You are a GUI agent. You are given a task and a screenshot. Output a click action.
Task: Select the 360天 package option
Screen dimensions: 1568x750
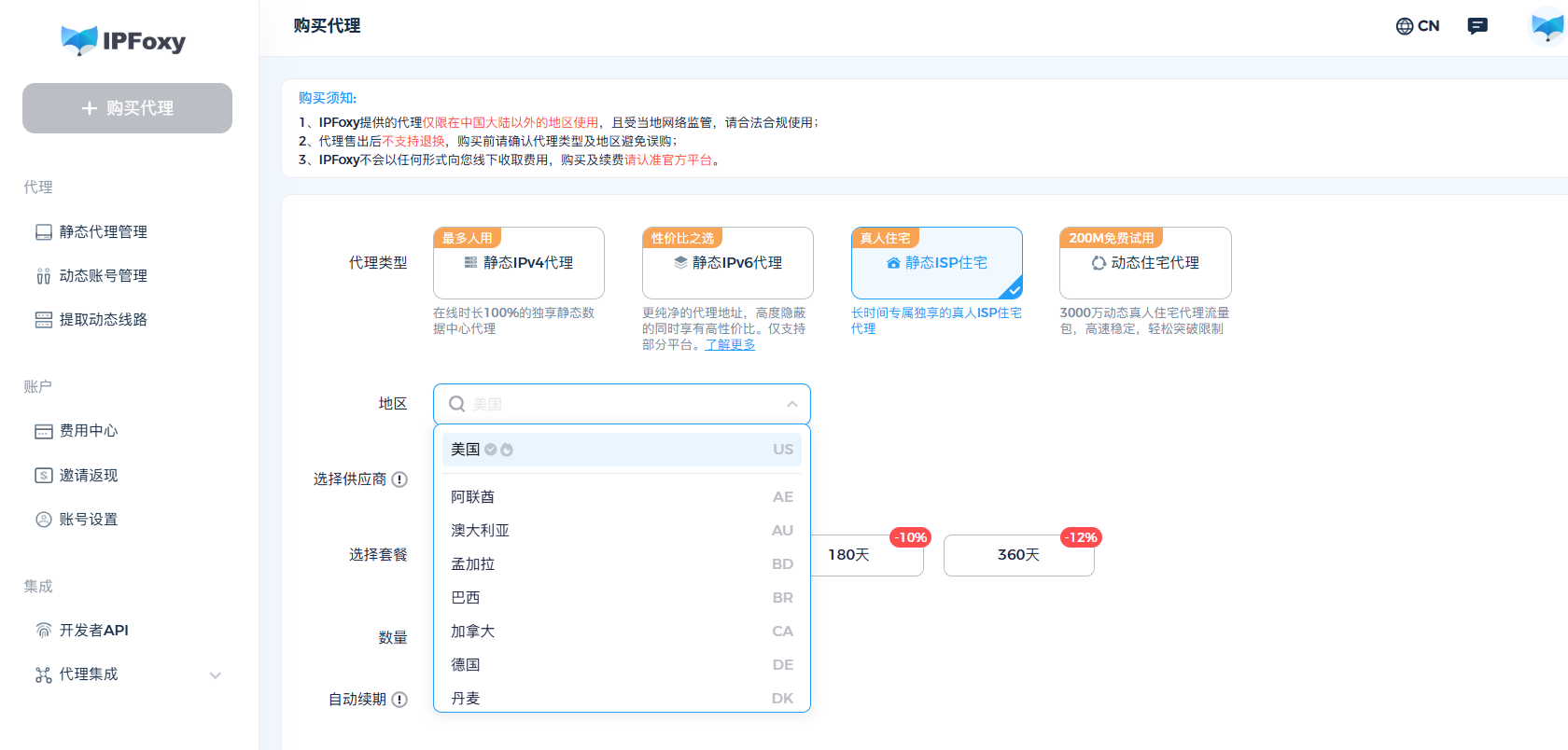[1018, 555]
